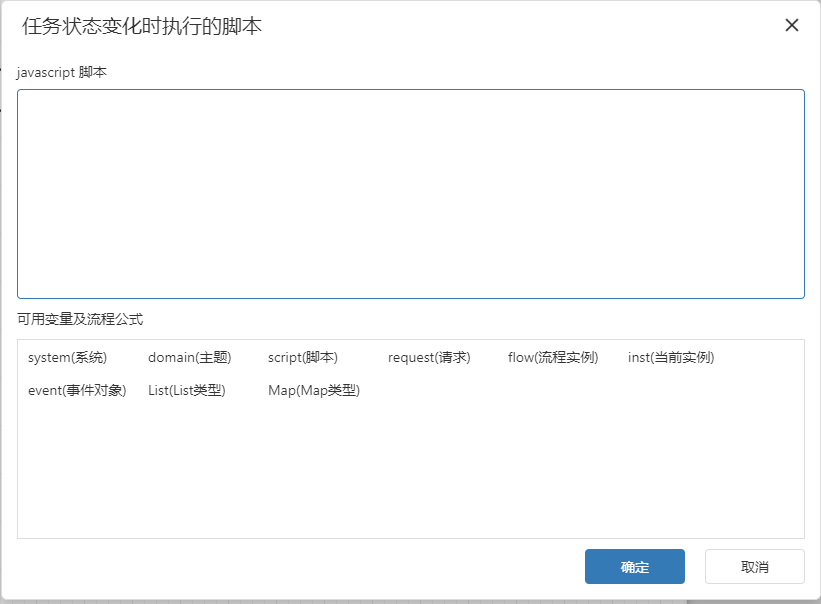Click inside the javascript script text area
The image size is (821, 604).
pyautogui.click(x=410, y=193)
